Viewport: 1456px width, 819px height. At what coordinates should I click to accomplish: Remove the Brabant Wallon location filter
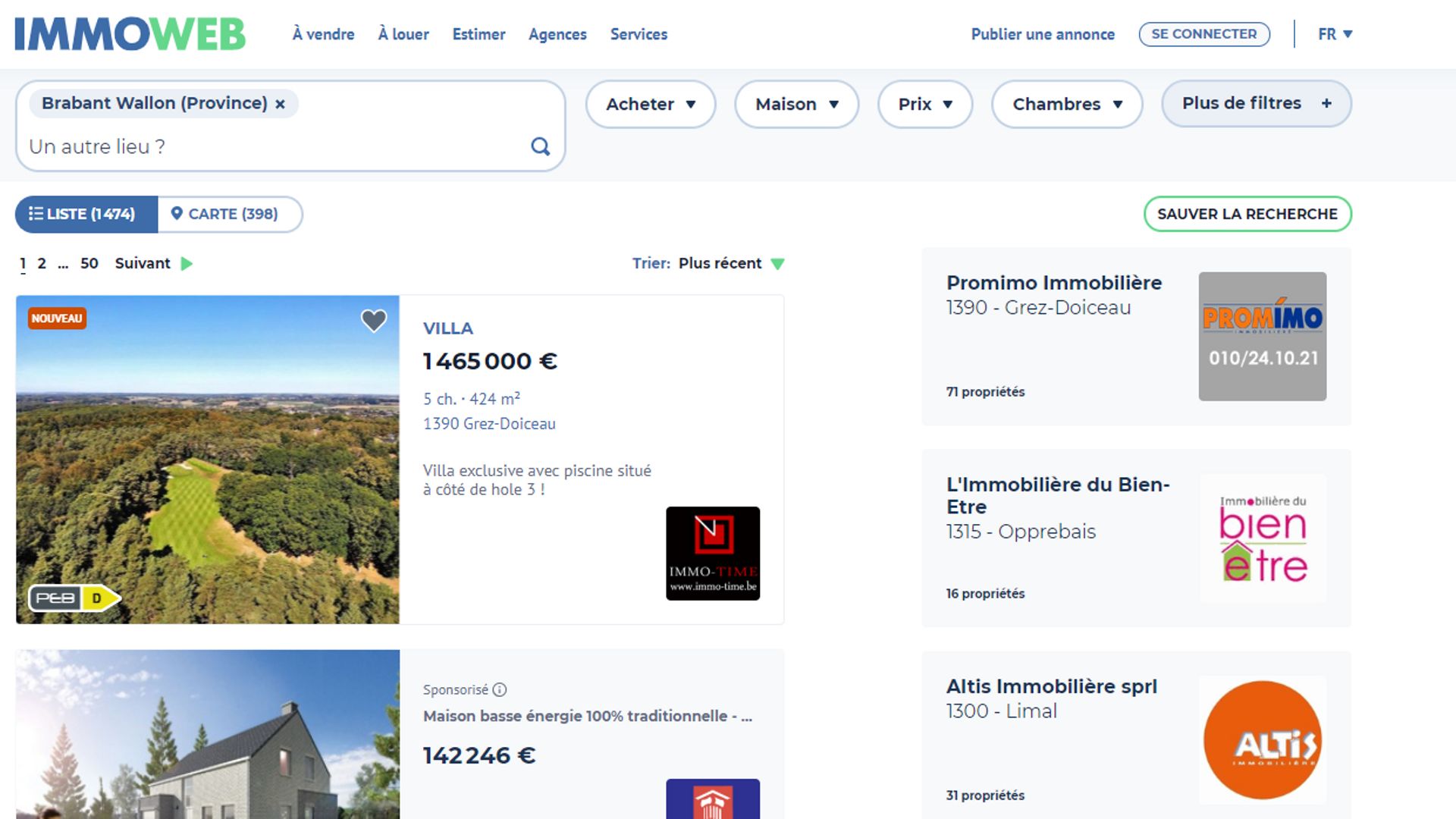tap(279, 103)
